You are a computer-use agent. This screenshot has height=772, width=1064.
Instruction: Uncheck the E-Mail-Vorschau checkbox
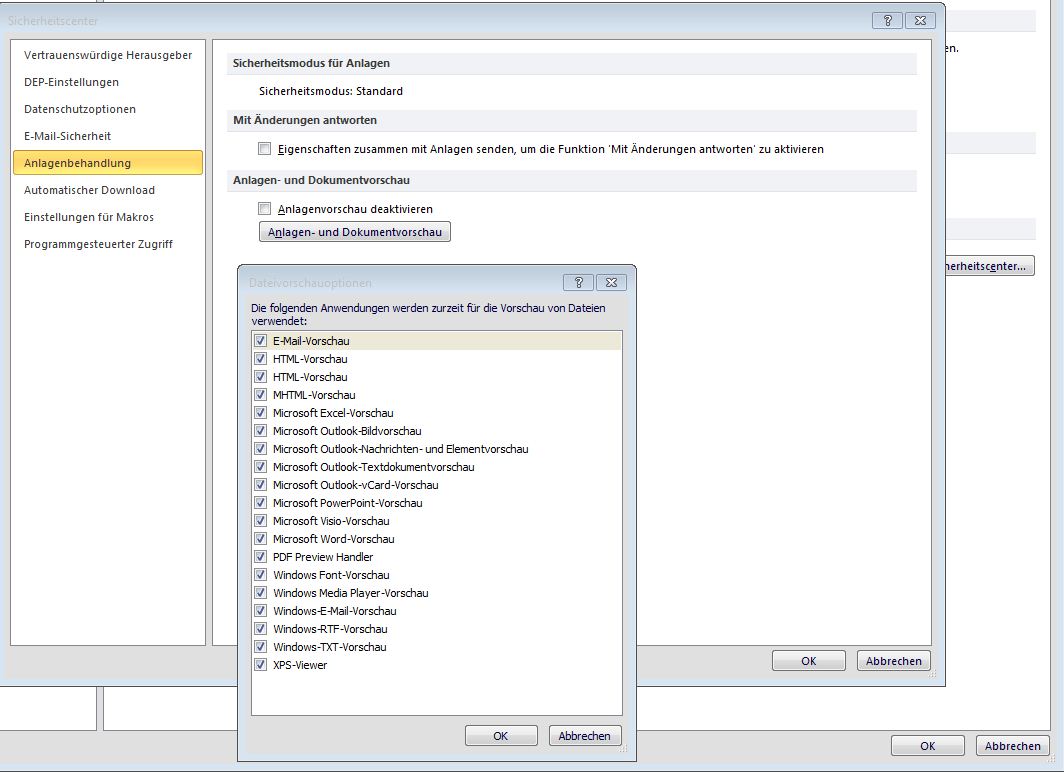[261, 341]
